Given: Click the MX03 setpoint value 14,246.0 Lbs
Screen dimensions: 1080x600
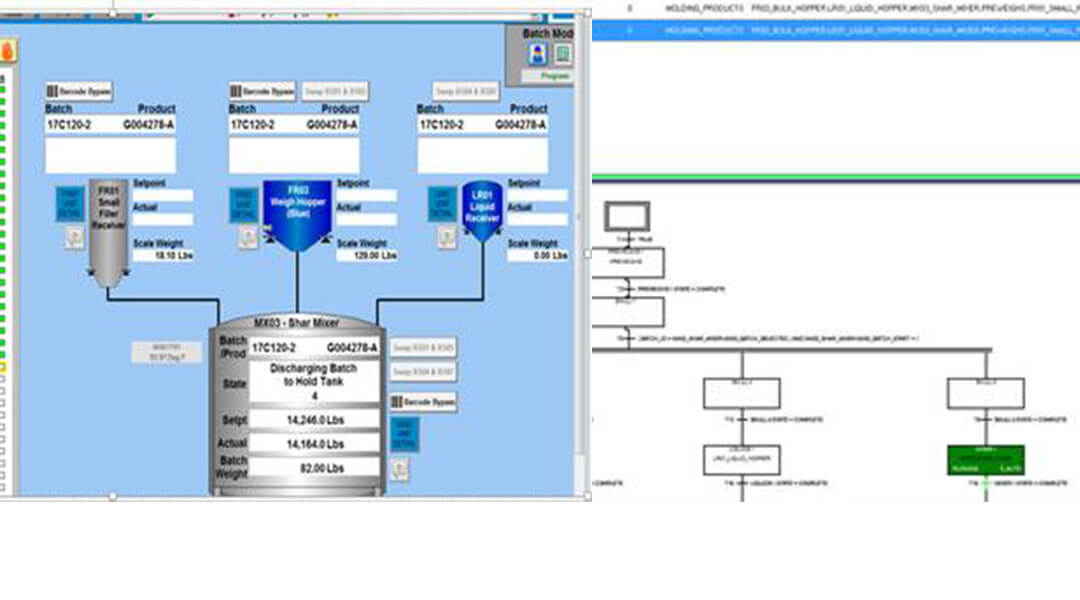Looking at the screenshot, I should tap(314, 420).
